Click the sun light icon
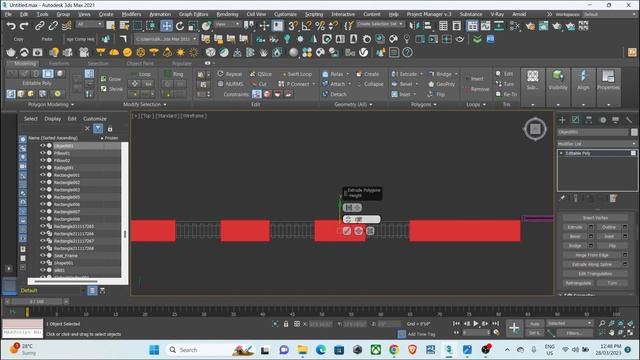Viewport: 640px width, 360px height. click(x=180, y=52)
